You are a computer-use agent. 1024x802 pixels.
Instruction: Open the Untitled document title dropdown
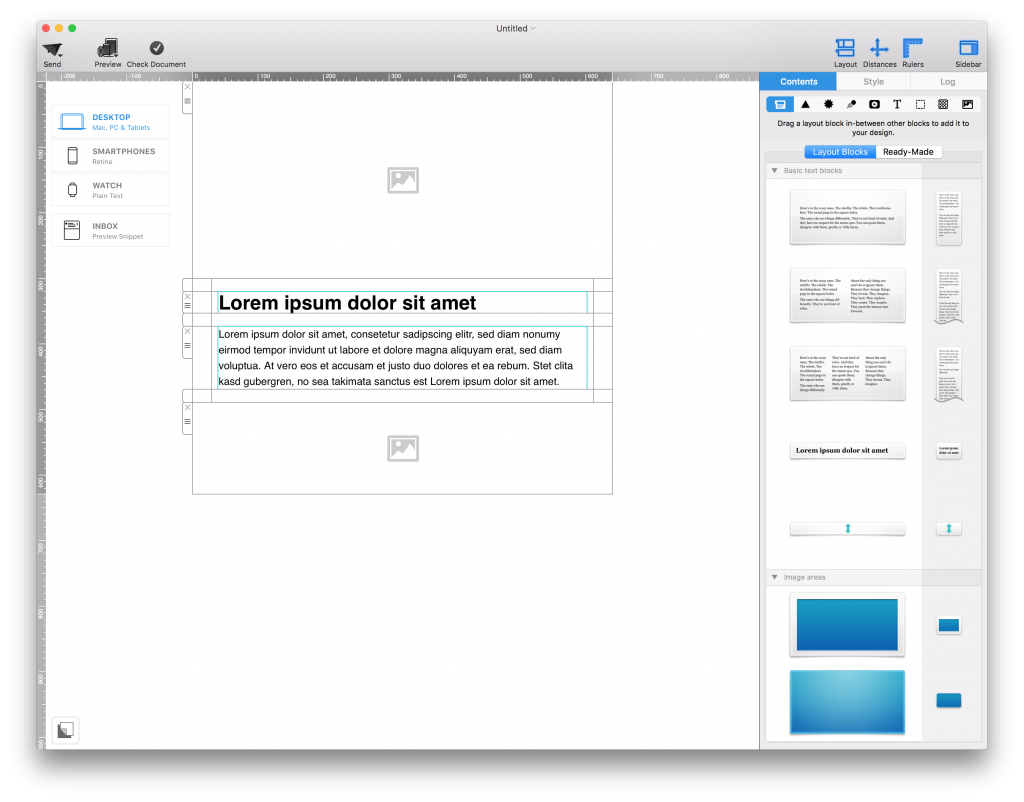(x=515, y=28)
